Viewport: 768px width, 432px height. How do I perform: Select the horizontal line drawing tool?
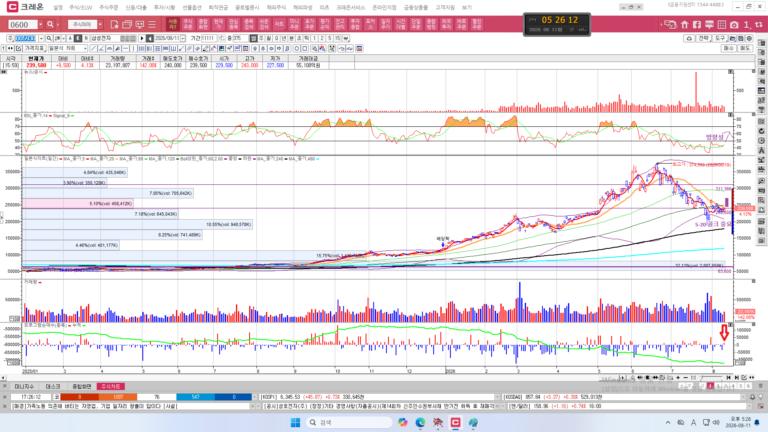tap(125, 48)
